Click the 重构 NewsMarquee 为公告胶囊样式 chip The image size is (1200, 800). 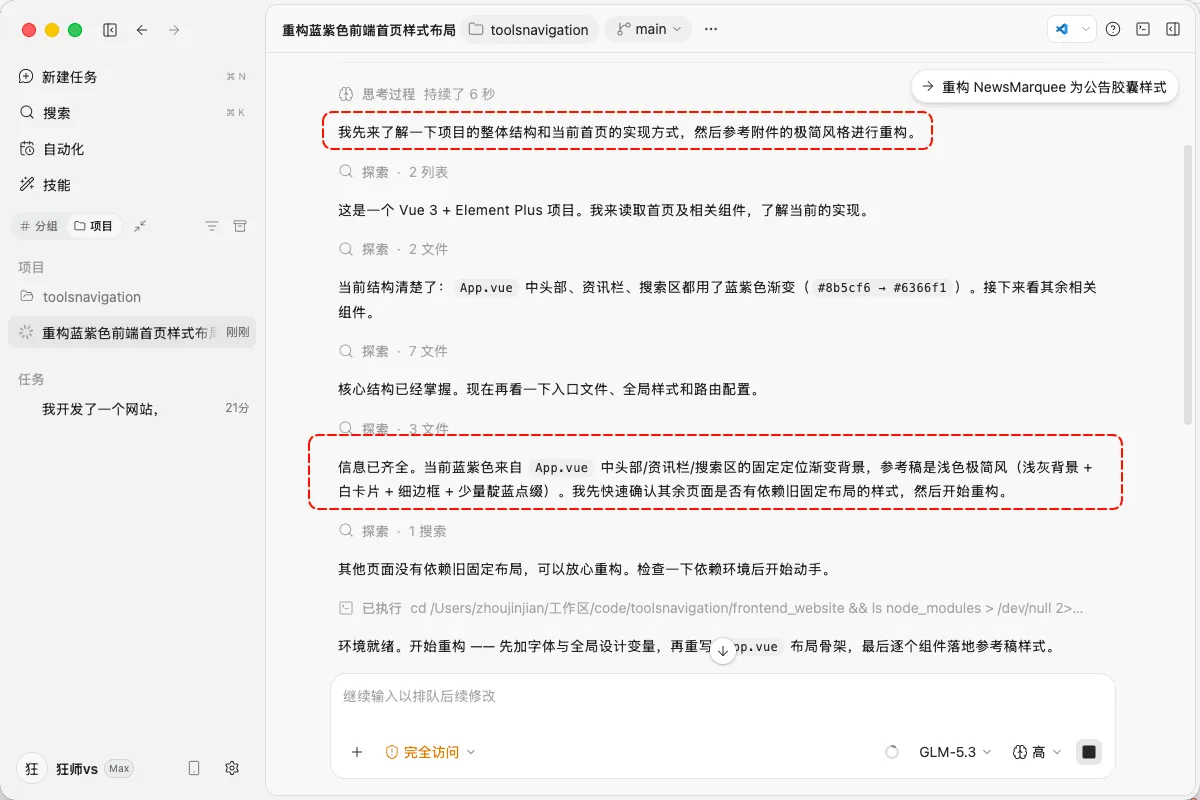[1044, 87]
